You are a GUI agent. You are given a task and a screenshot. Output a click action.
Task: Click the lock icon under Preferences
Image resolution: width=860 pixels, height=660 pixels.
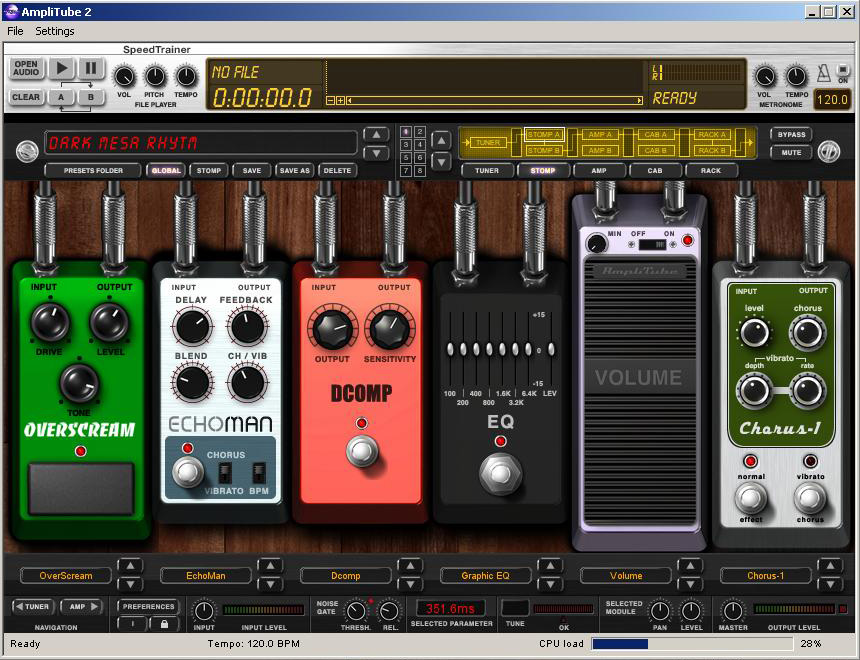click(x=163, y=623)
